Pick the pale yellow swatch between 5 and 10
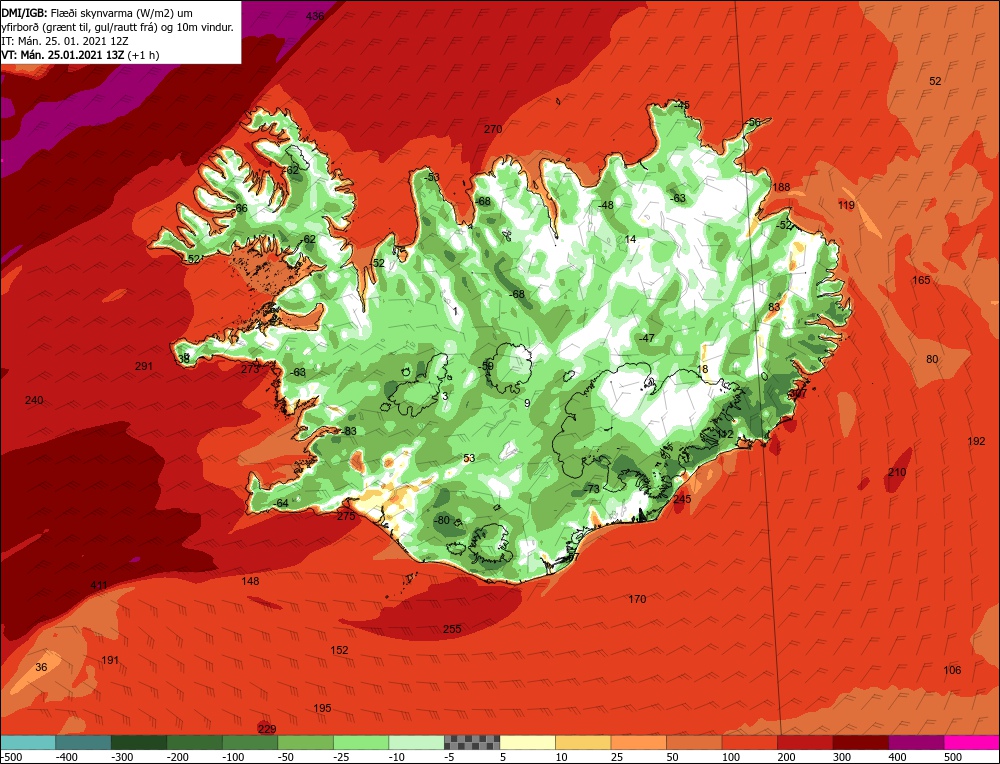The image size is (1000, 764). 527,742
